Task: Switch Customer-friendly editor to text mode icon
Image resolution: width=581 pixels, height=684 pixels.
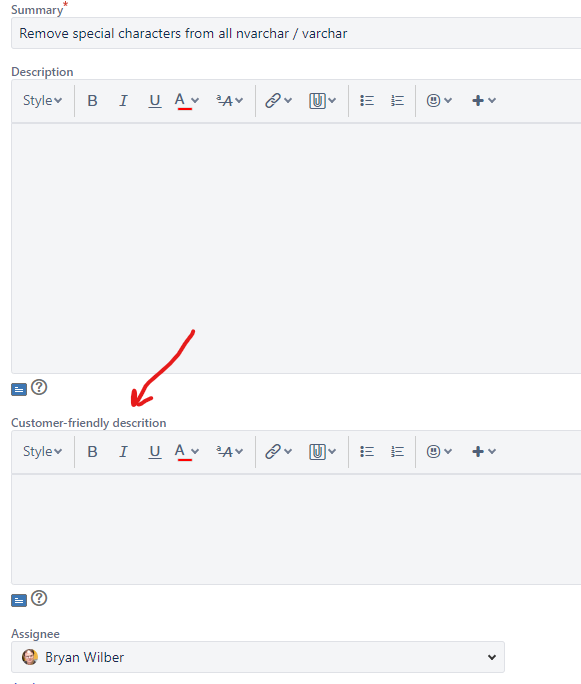Action: click(19, 601)
